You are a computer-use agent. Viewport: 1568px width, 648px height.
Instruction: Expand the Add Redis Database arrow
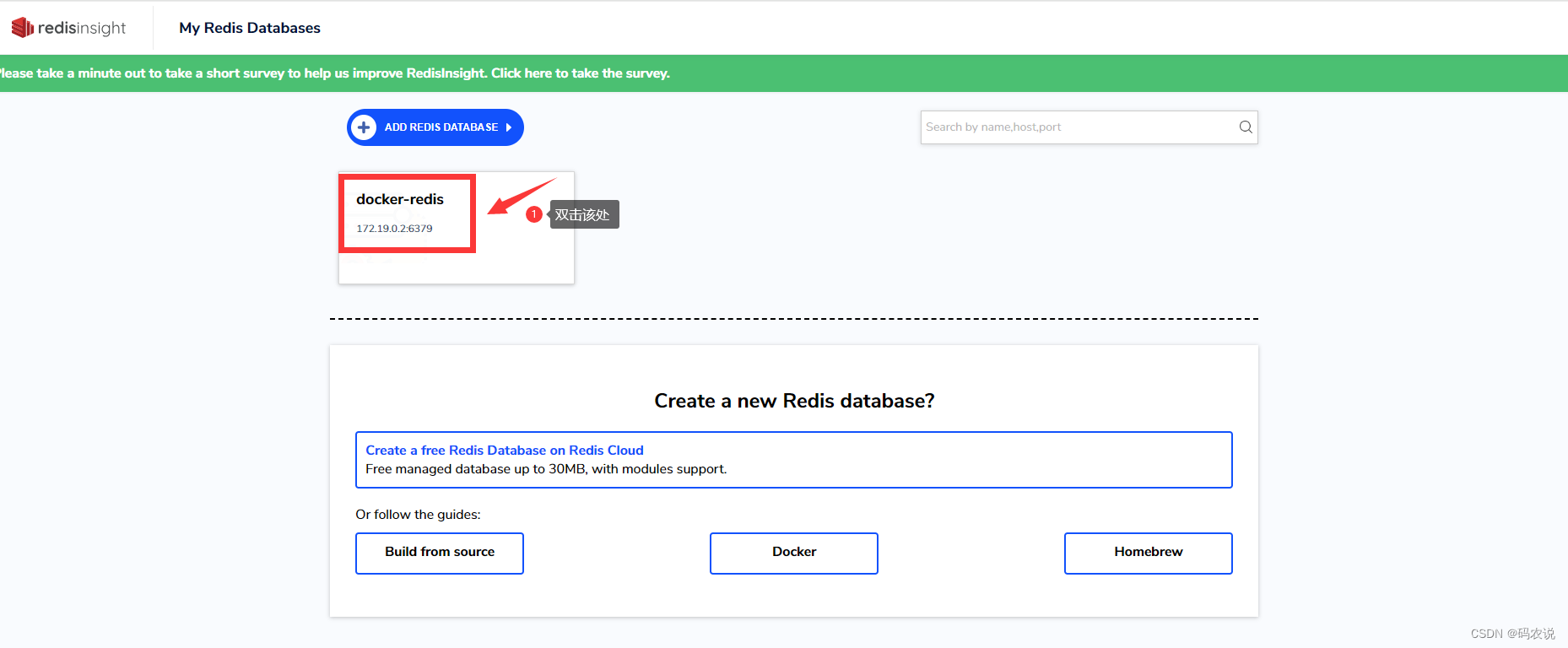[509, 127]
